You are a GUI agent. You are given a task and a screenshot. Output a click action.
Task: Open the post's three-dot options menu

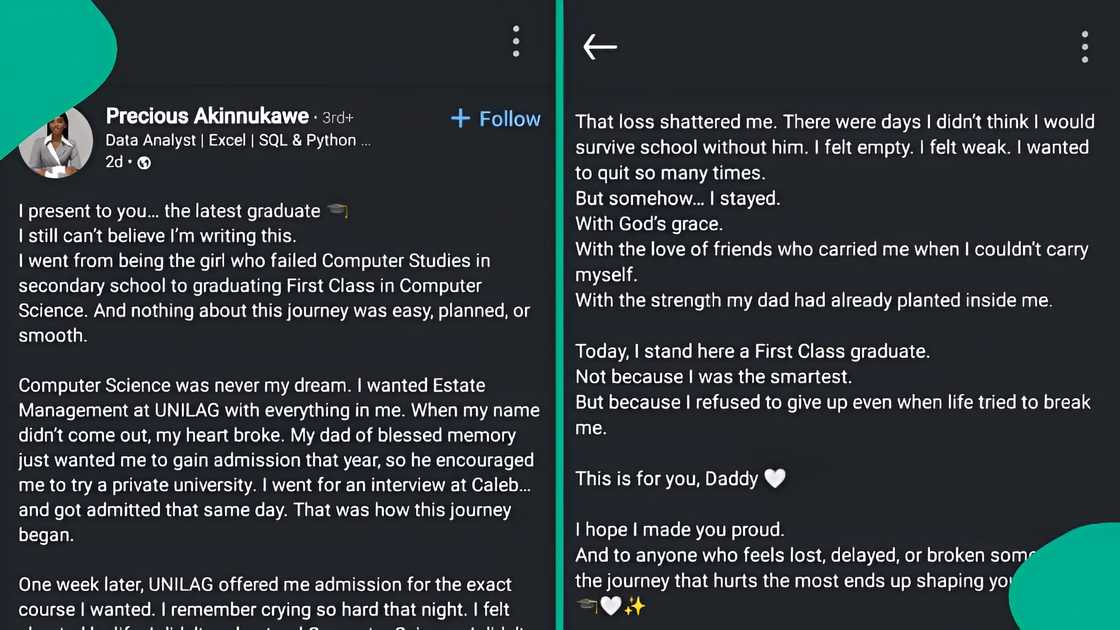[x=516, y=41]
